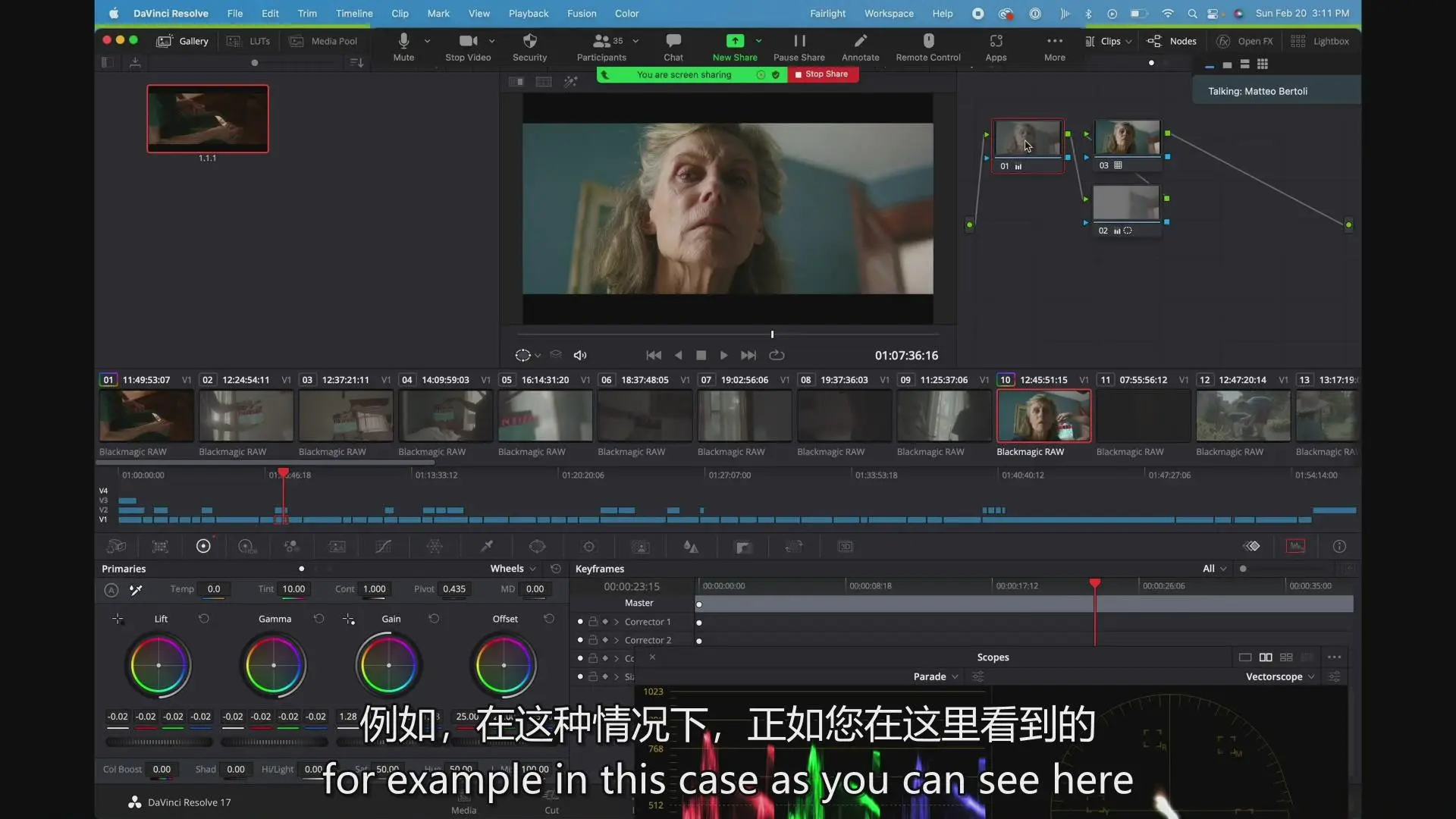Open the Motion Effects palette
Screen dimensions: 1456x819
(337, 546)
